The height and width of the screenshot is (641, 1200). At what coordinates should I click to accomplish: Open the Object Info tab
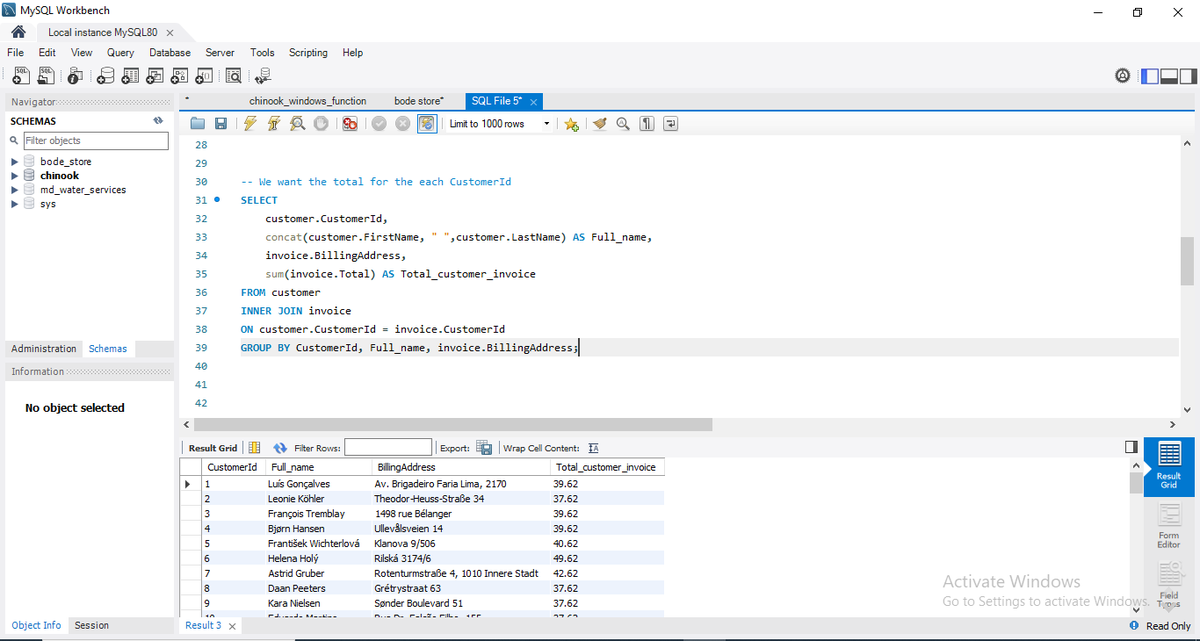click(x=36, y=625)
